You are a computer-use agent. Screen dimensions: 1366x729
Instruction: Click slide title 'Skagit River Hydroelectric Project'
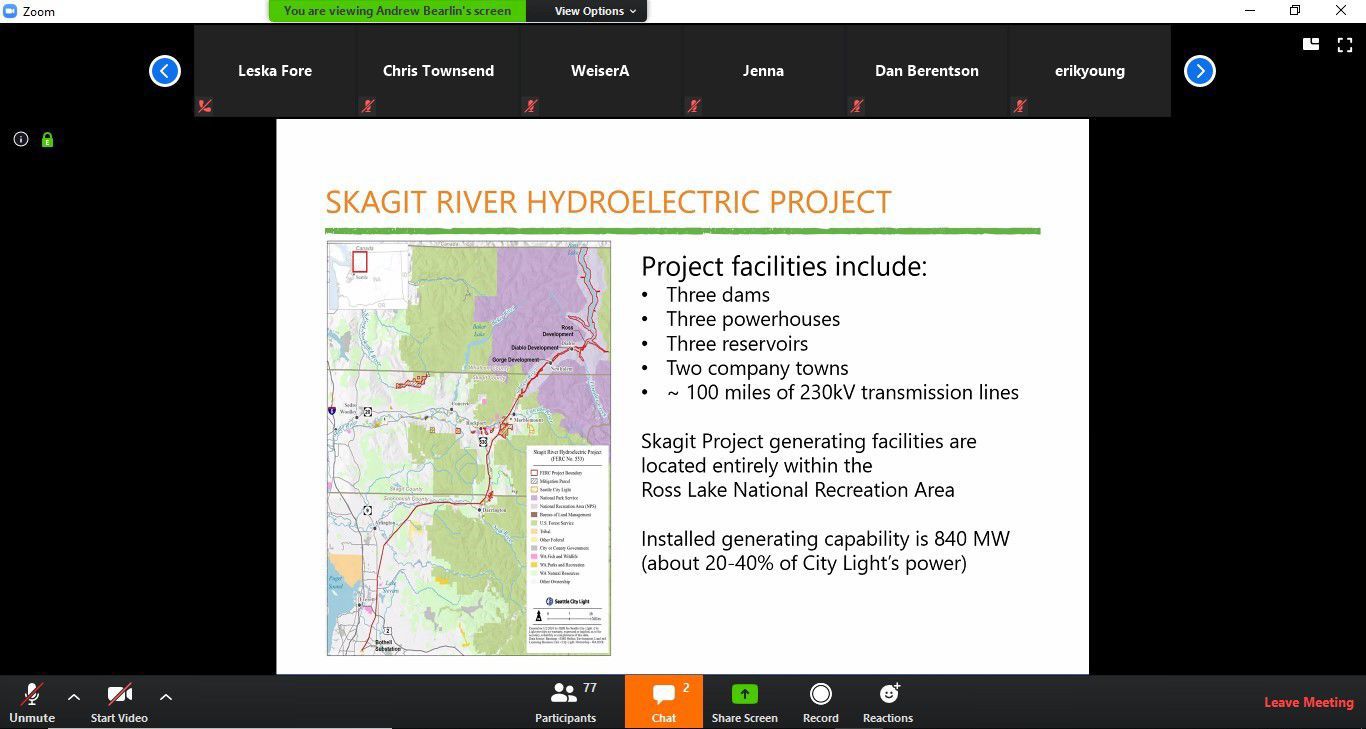(x=608, y=202)
